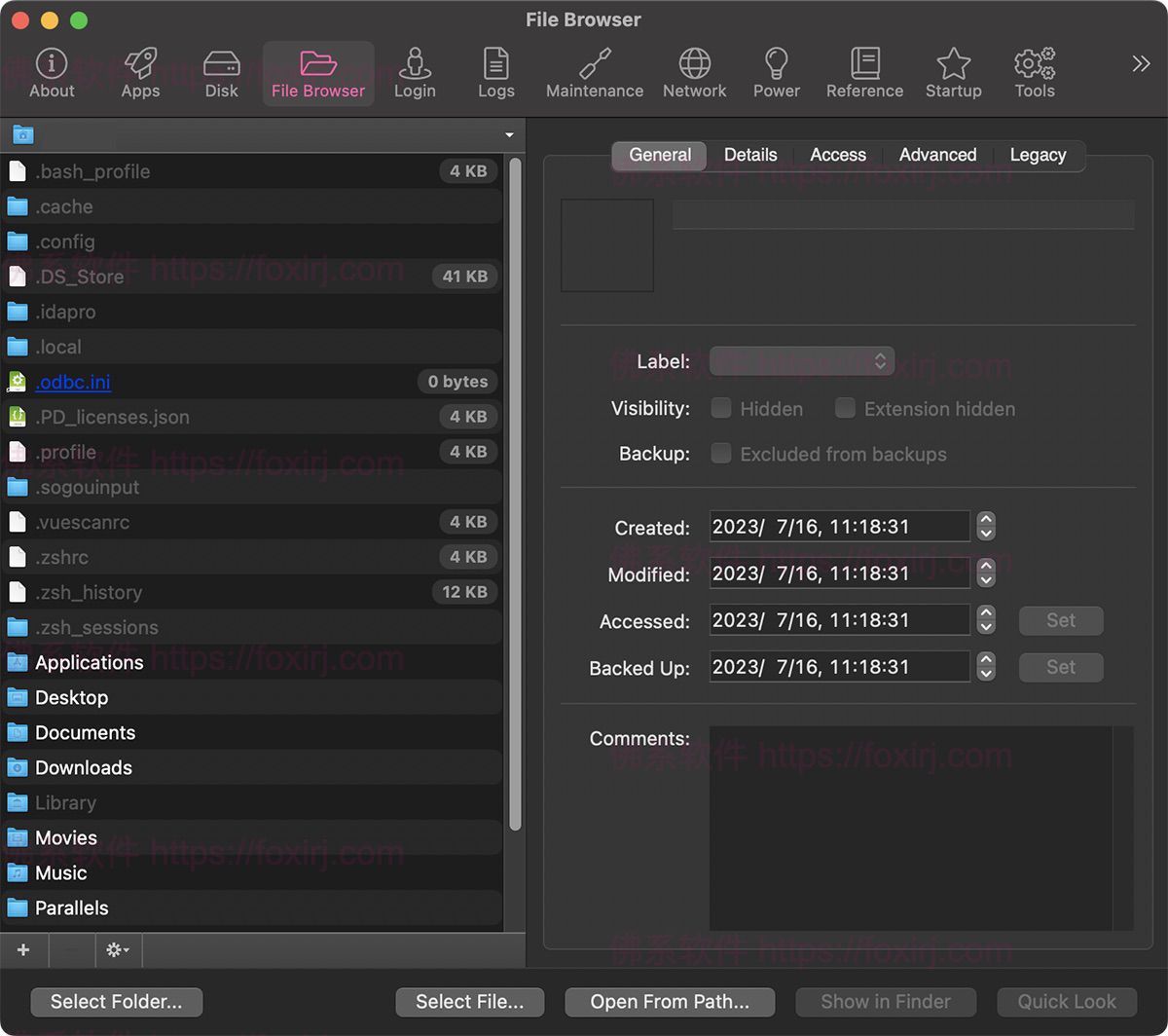Open the Label dropdown menu
This screenshot has width=1168, height=1036.
point(801,360)
